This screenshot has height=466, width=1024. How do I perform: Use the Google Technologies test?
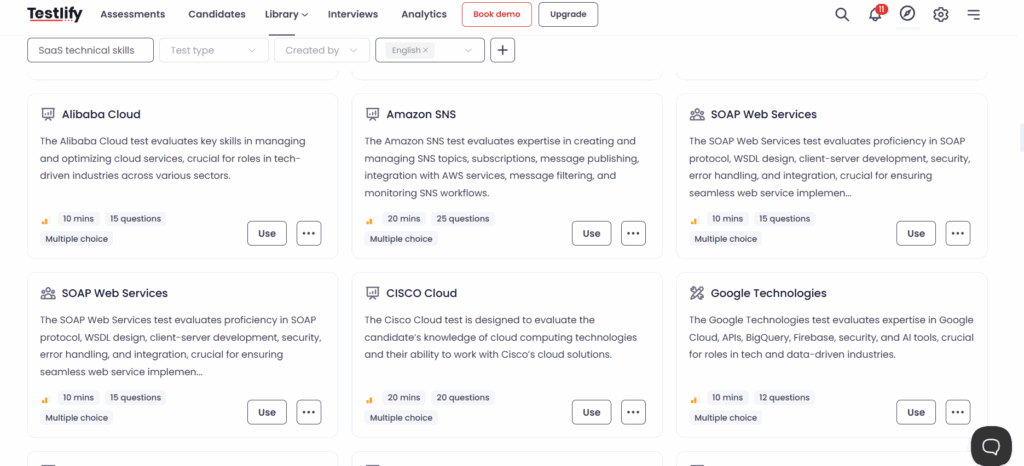click(x=916, y=412)
